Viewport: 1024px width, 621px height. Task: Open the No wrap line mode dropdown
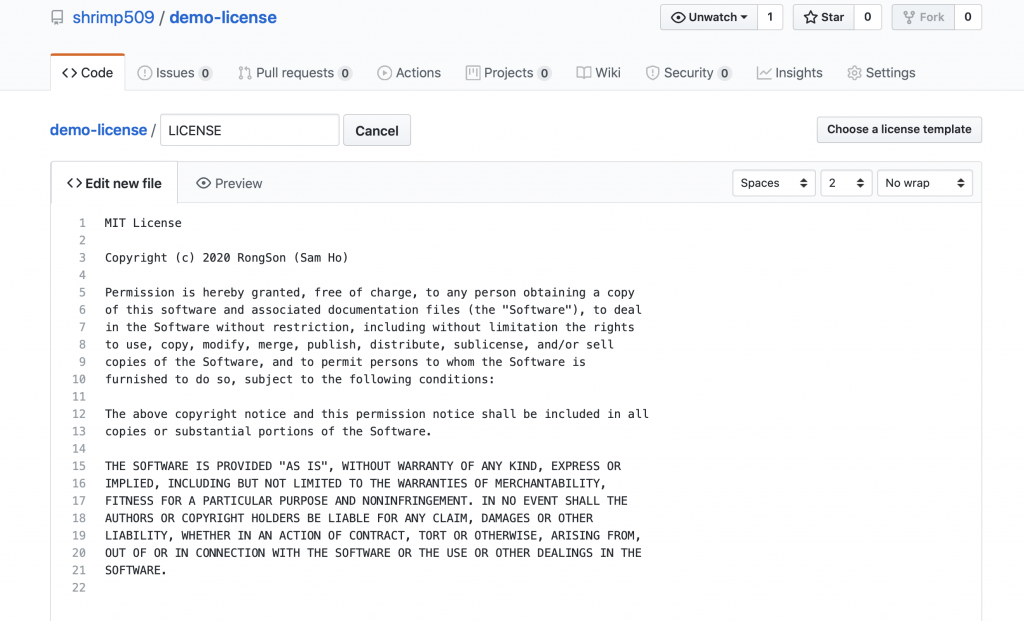point(925,183)
